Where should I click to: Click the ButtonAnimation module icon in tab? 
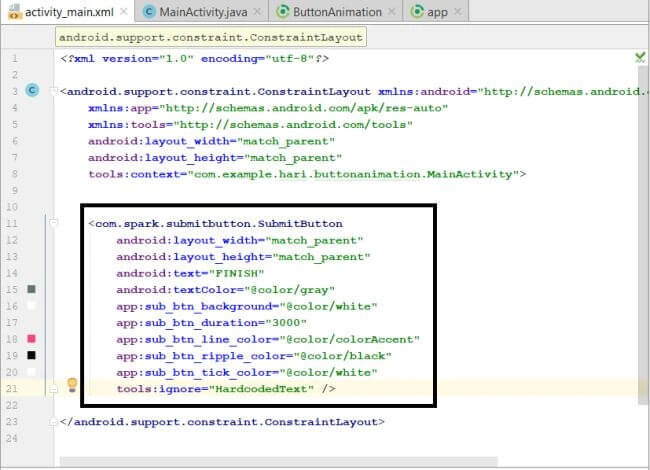click(x=283, y=12)
